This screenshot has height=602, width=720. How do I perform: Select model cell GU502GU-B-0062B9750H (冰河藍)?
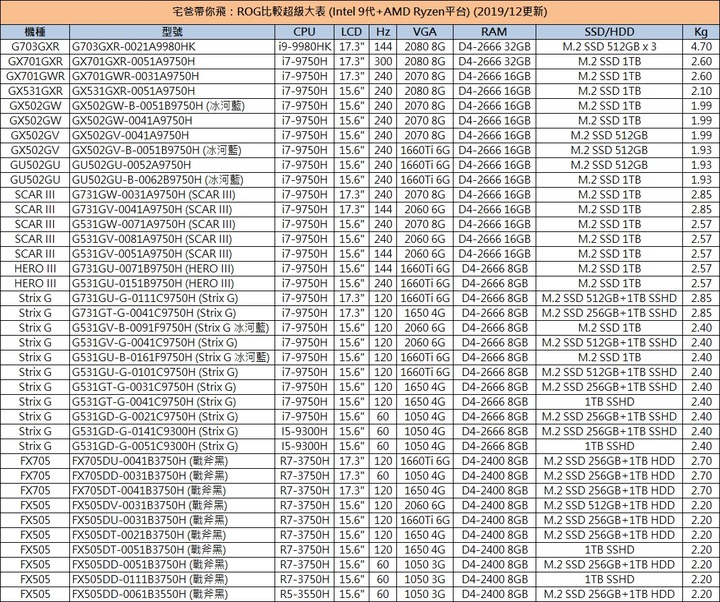pyautogui.click(x=172, y=180)
